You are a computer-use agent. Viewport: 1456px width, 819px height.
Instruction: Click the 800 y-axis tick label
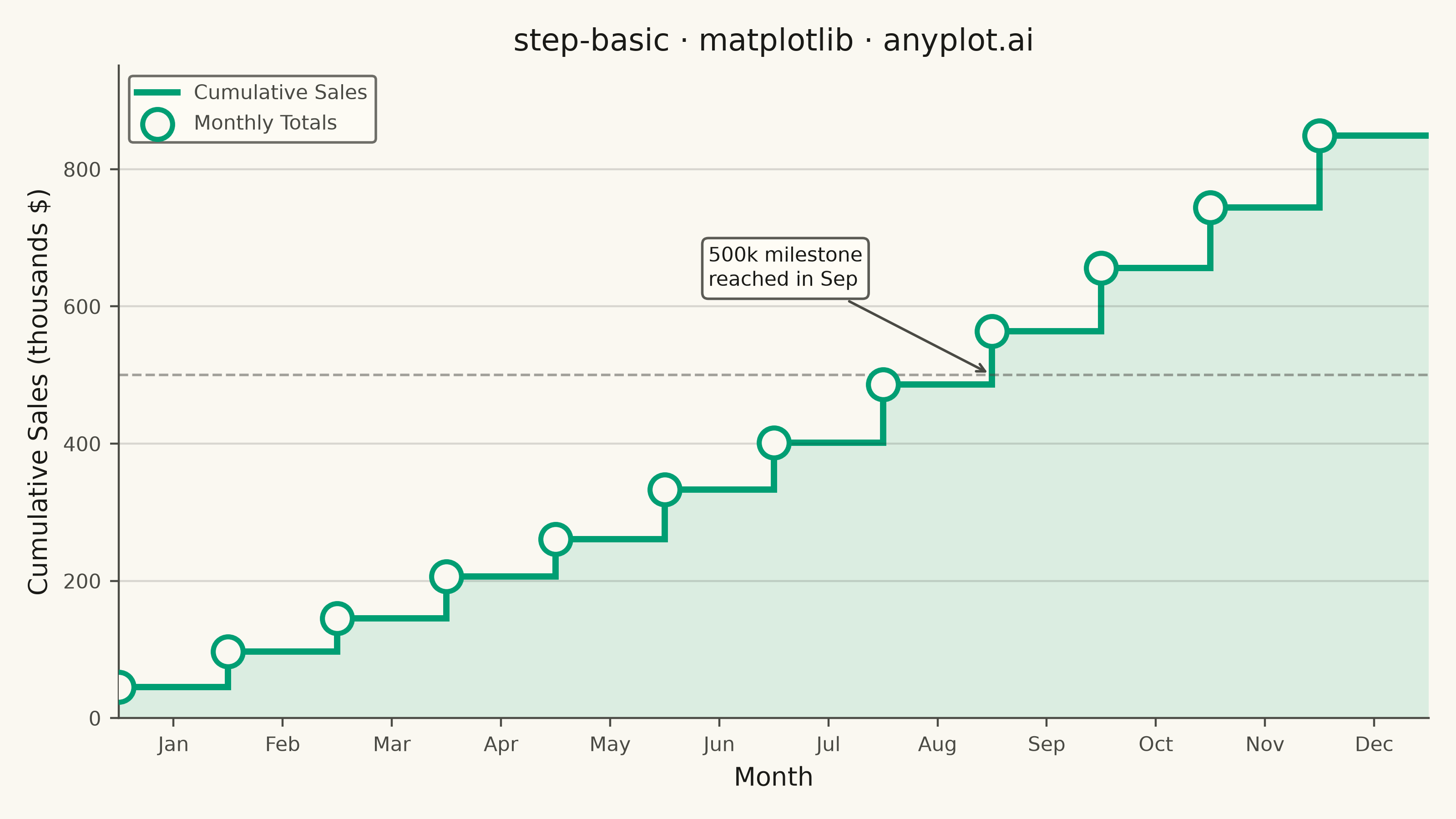click(x=82, y=170)
